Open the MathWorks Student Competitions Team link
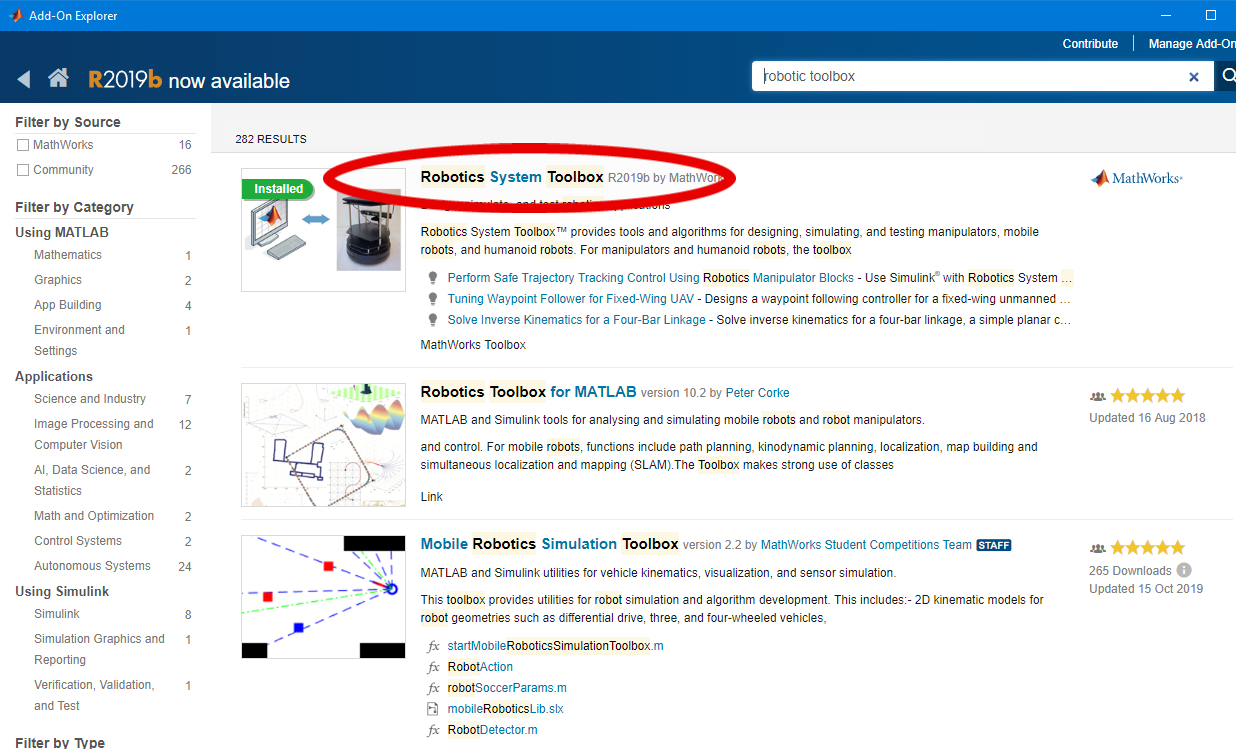This screenshot has height=749, width=1236. click(866, 545)
